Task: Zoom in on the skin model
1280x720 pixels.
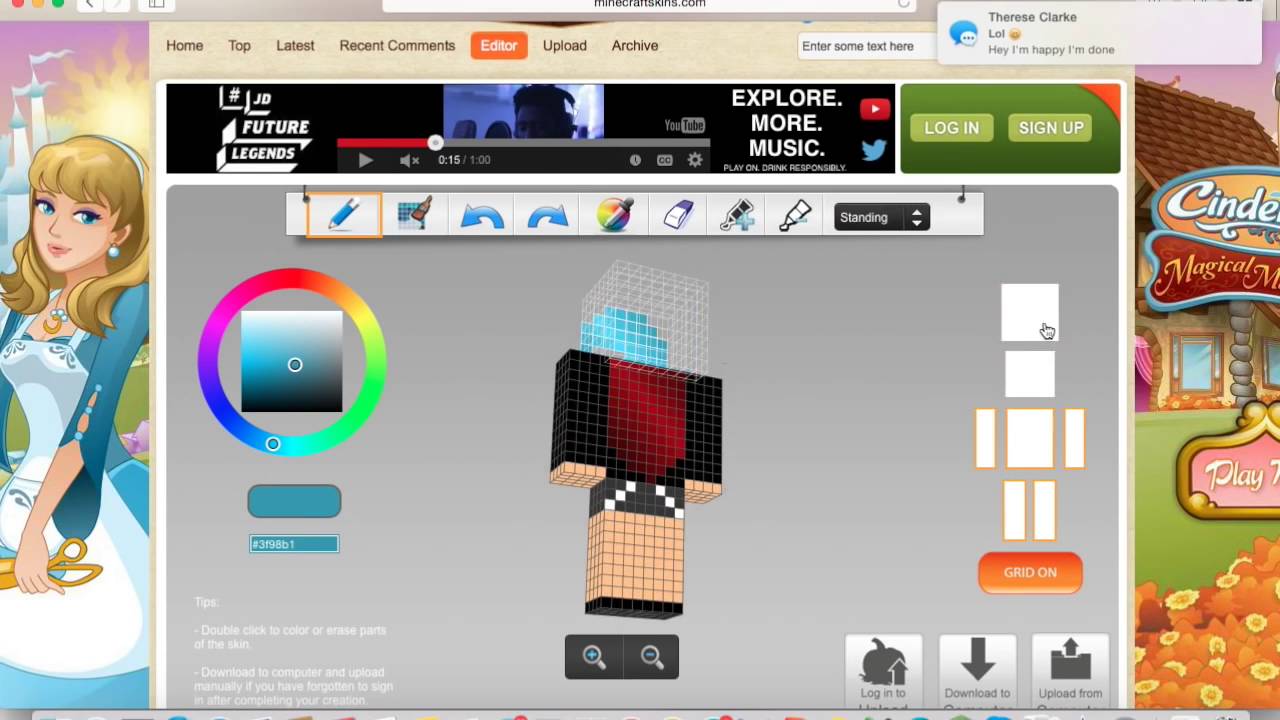Action: tap(594, 657)
